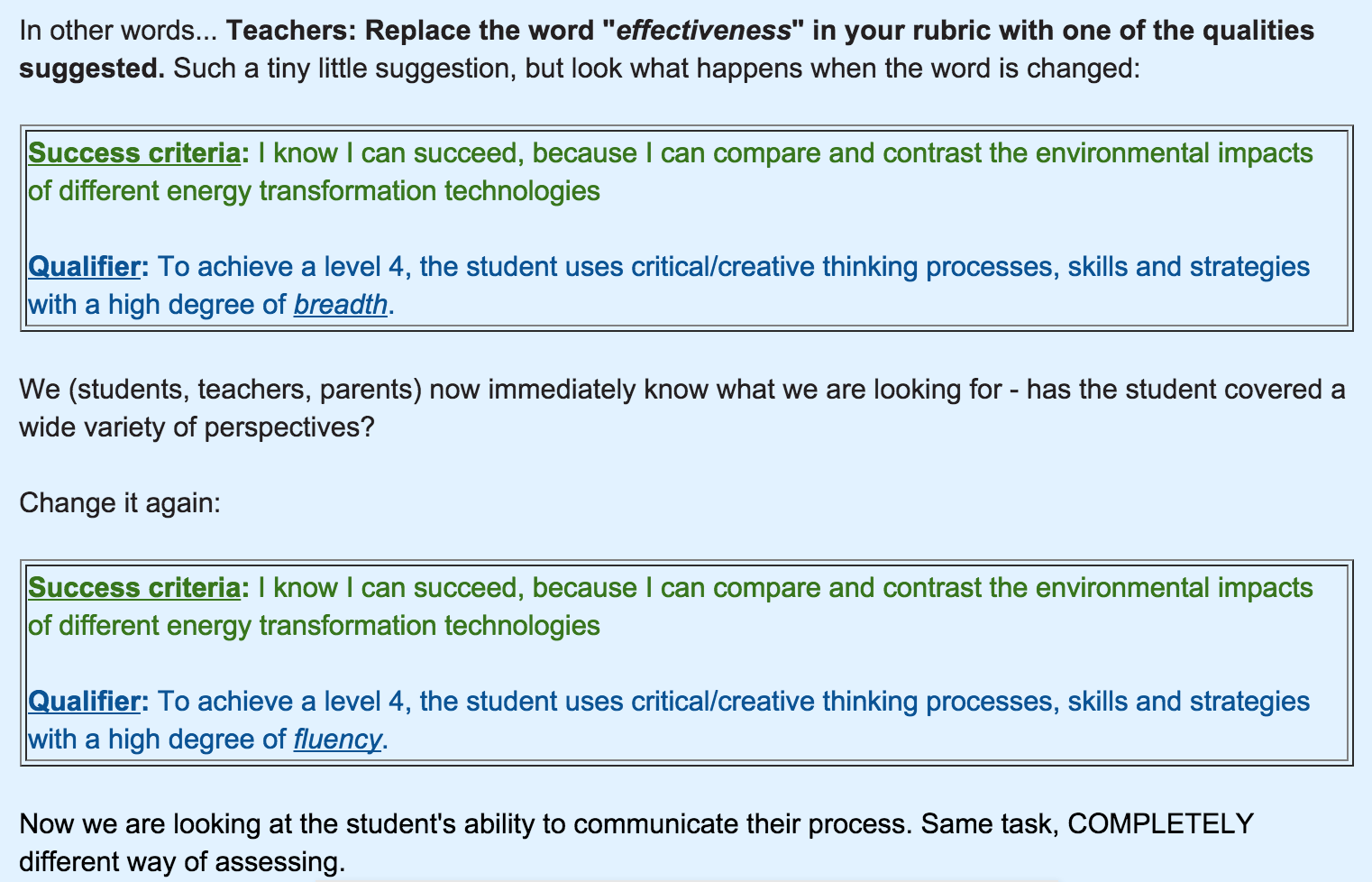Image resolution: width=1372 pixels, height=882 pixels.
Task: Click the italic "fluency" link
Action: 338,740
